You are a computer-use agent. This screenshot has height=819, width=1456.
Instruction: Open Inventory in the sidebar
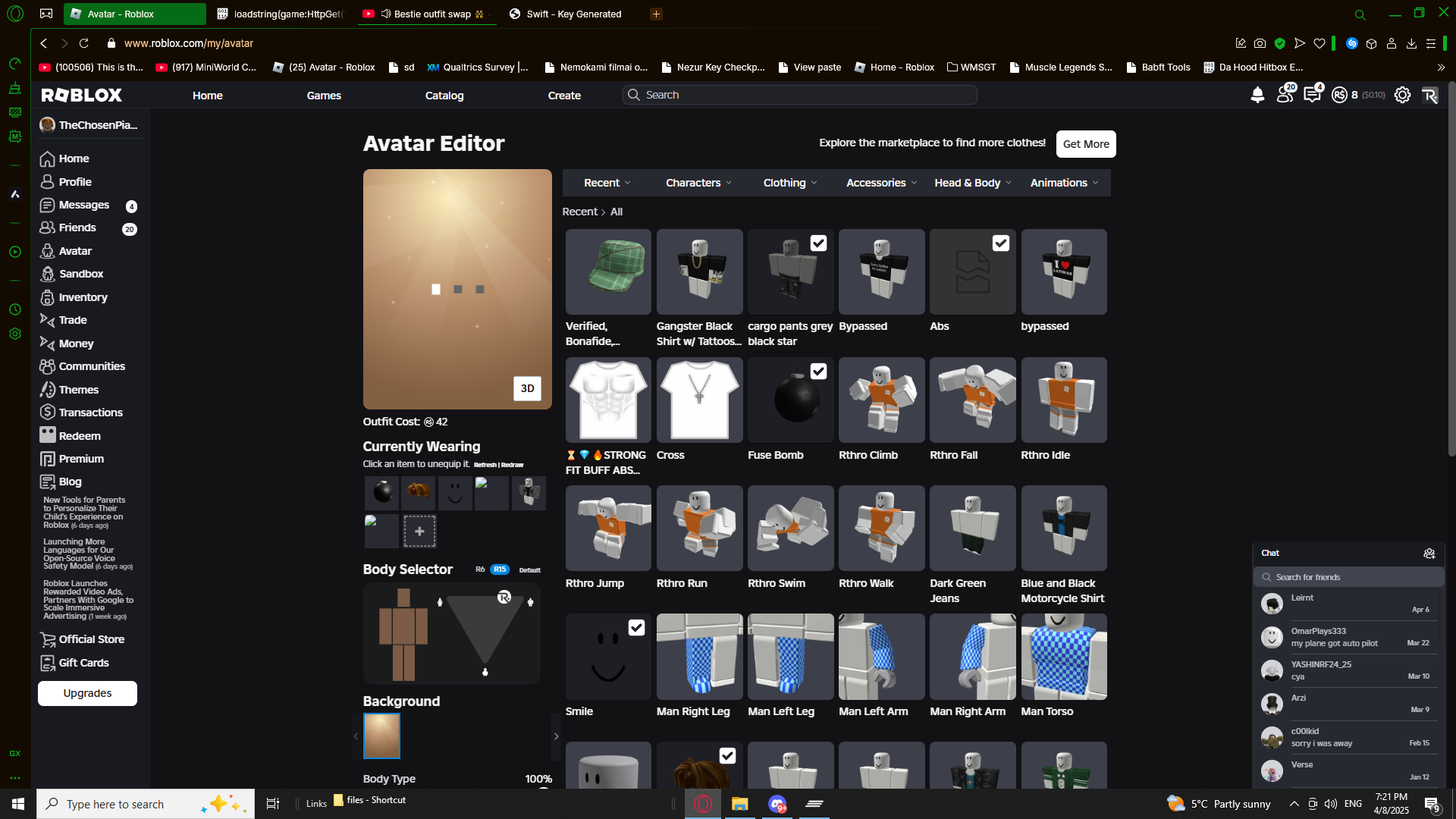[83, 297]
